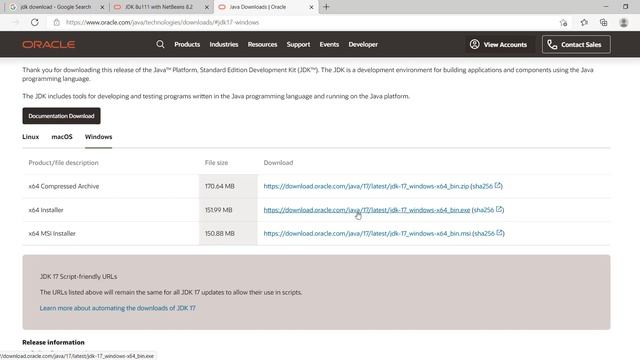The width and height of the screenshot is (640, 360).
Task: Restore down the browser window
Action: point(625,7)
